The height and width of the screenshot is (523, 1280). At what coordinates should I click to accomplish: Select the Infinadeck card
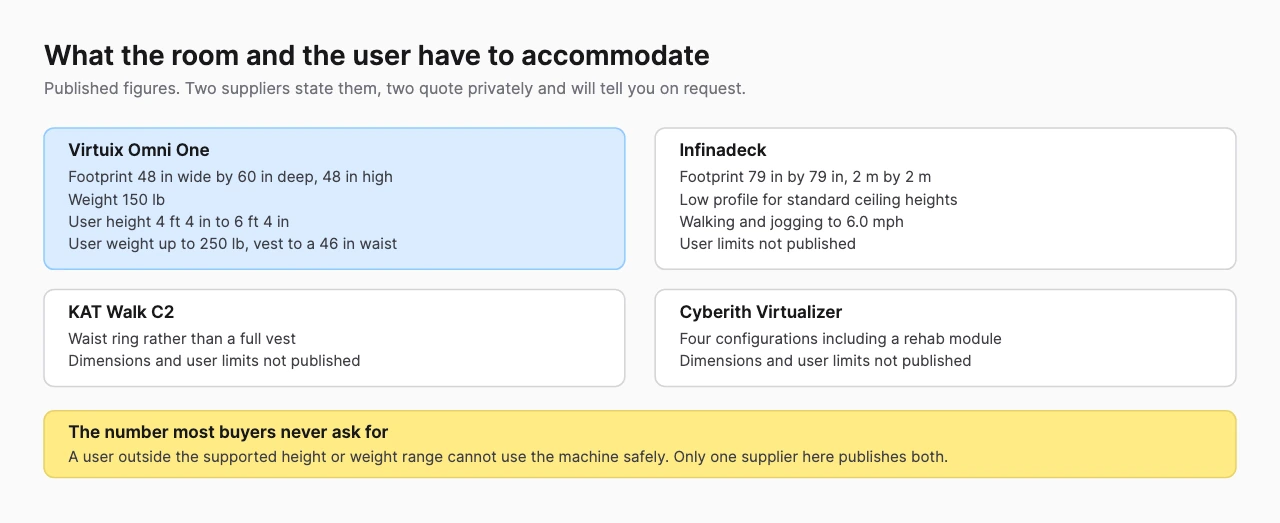click(945, 198)
